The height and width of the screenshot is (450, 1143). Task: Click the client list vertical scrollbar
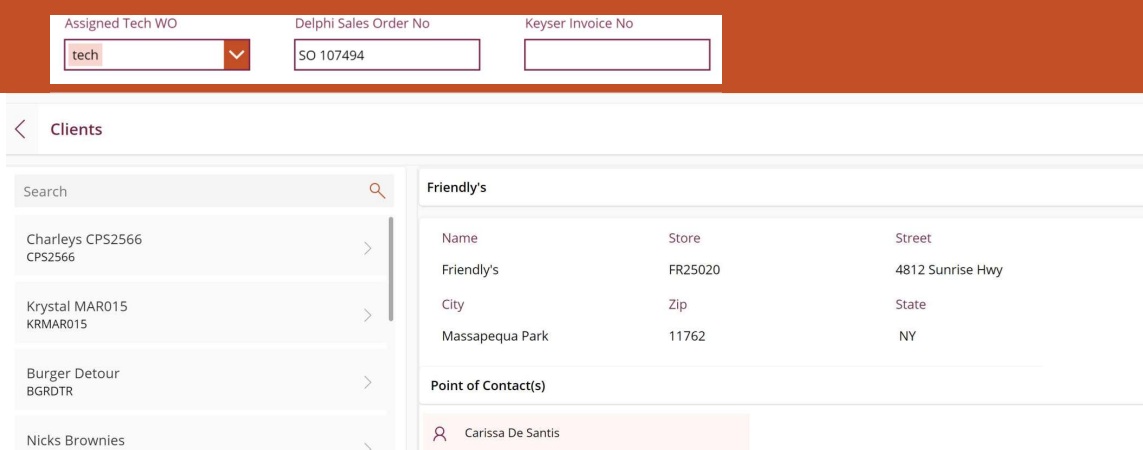pyautogui.click(x=390, y=268)
